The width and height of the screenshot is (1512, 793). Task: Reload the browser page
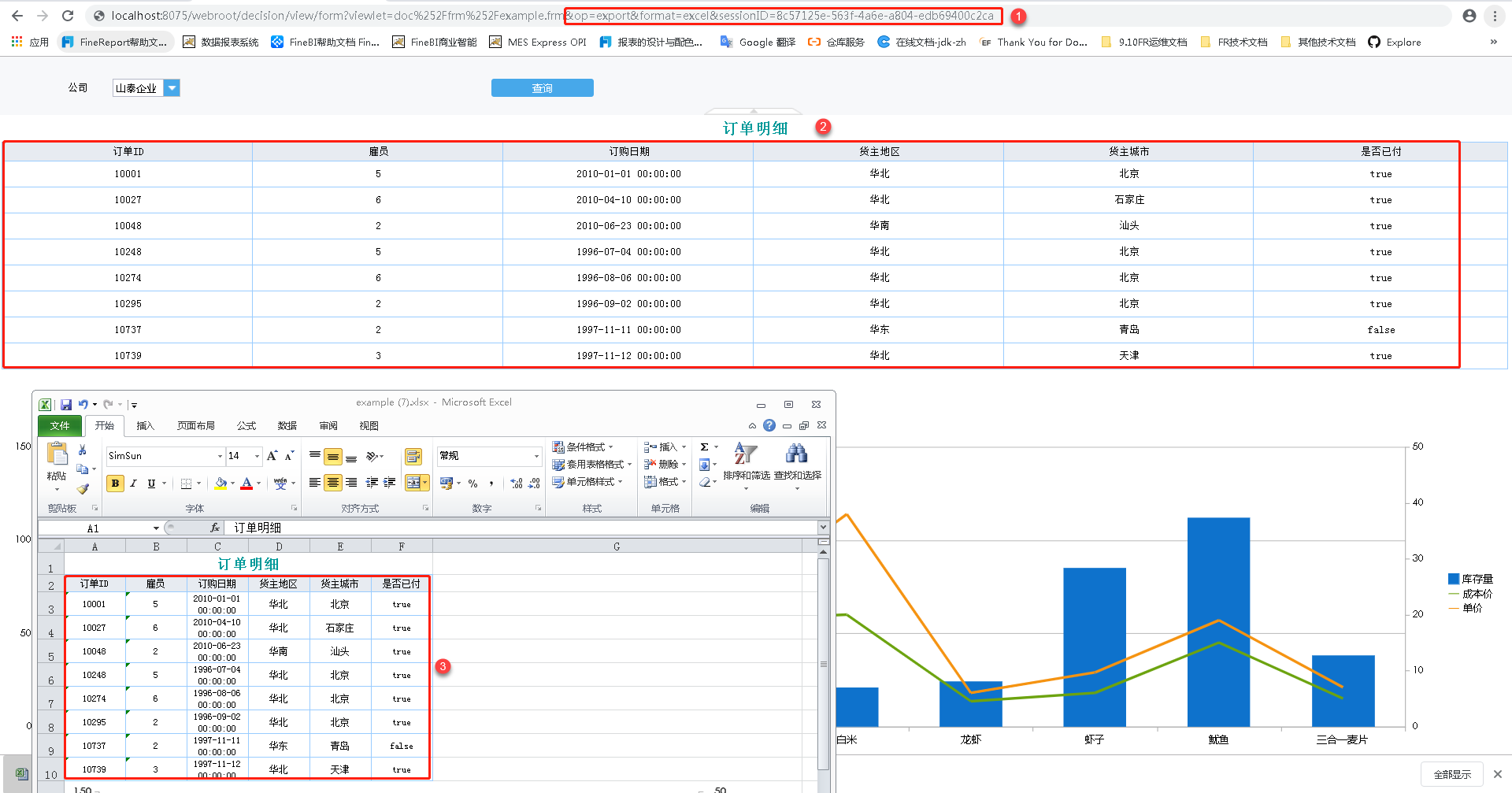(68, 16)
